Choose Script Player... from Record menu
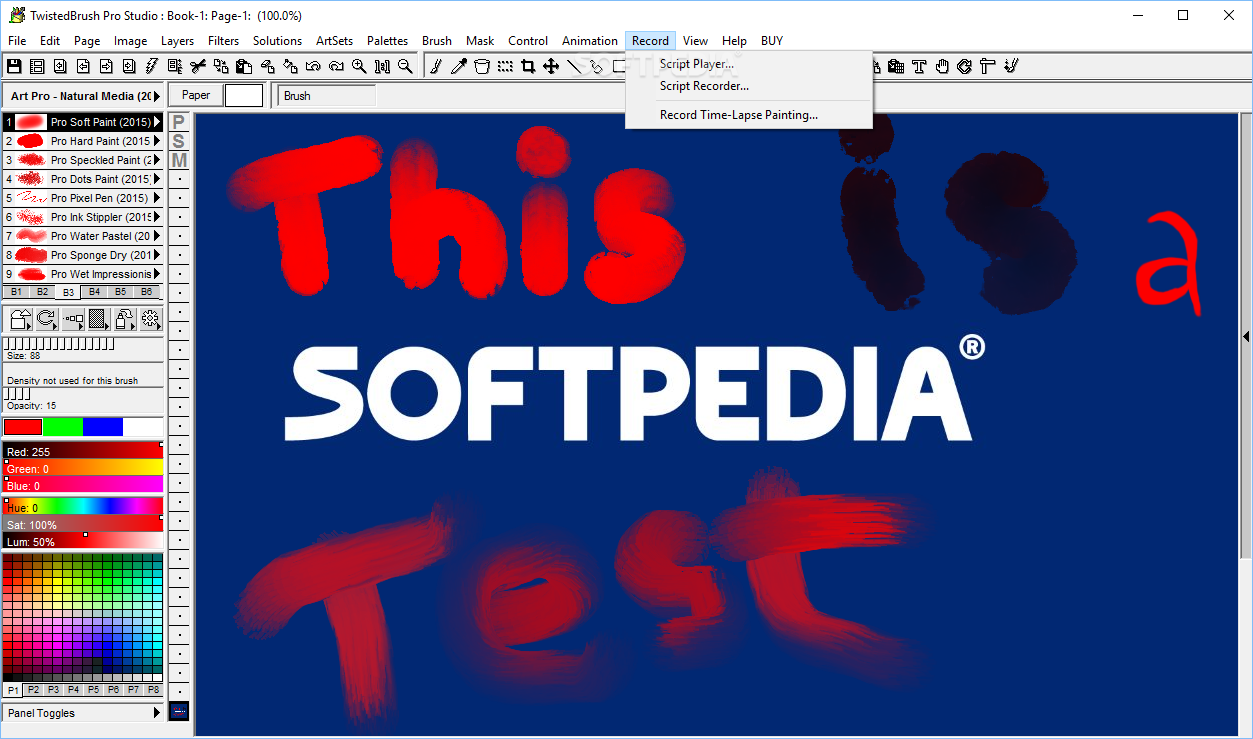 [x=696, y=64]
